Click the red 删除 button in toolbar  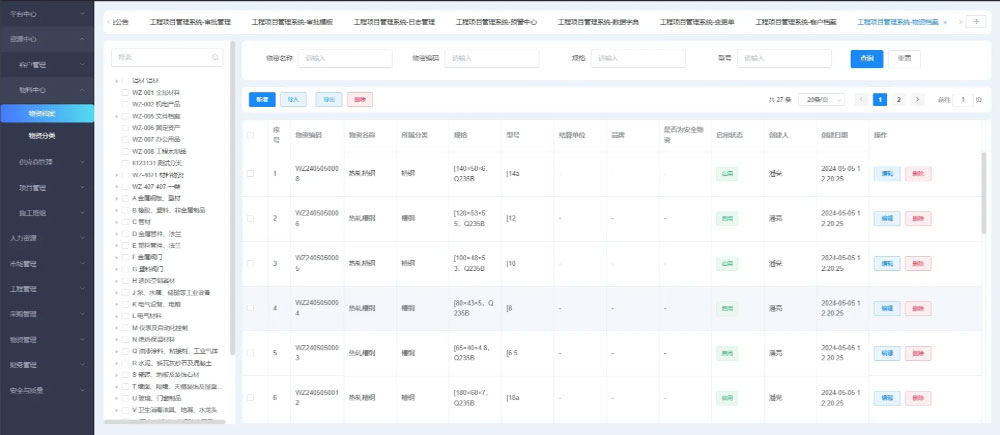(359, 99)
